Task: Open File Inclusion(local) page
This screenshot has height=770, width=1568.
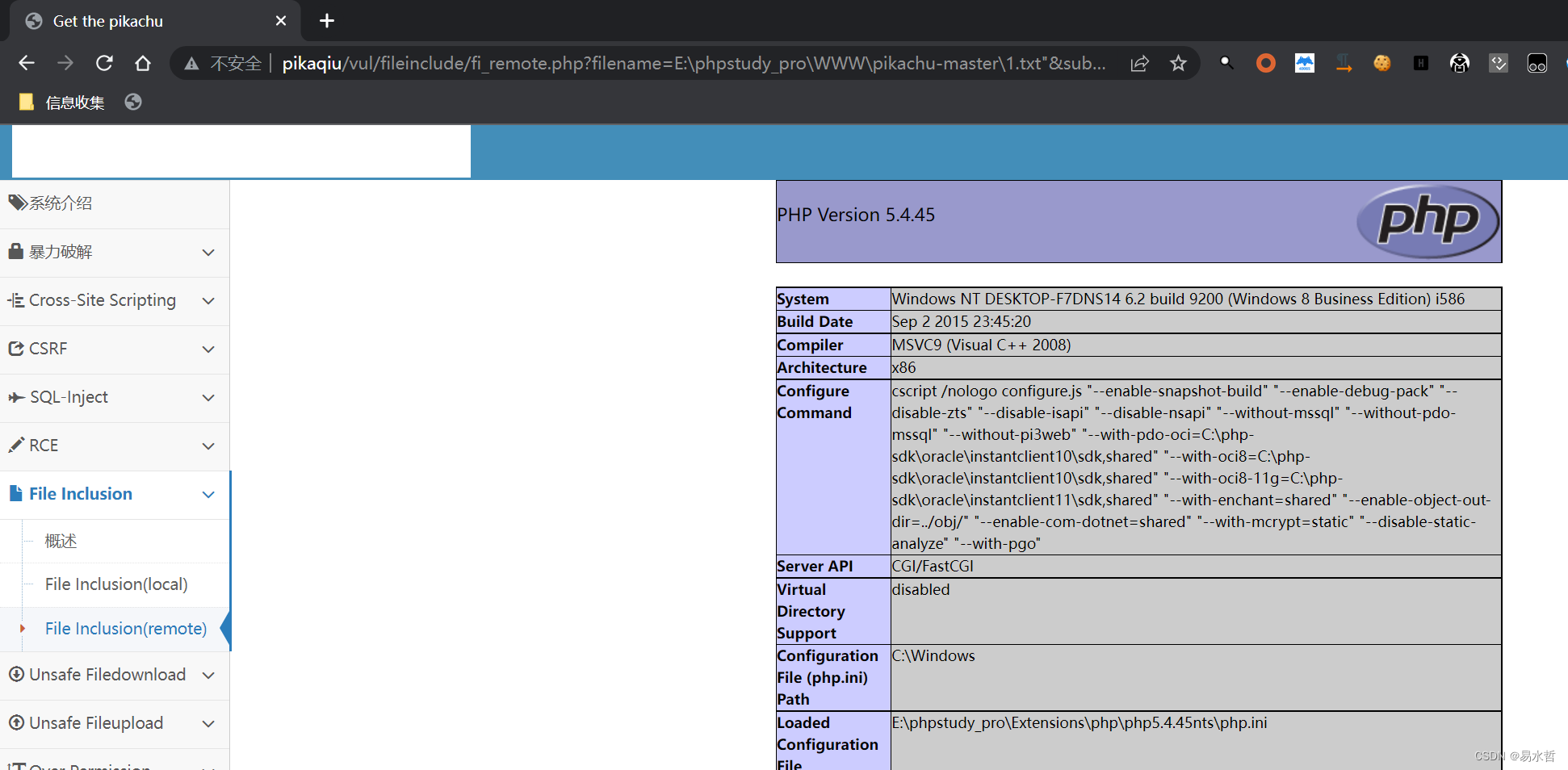Action: (116, 584)
